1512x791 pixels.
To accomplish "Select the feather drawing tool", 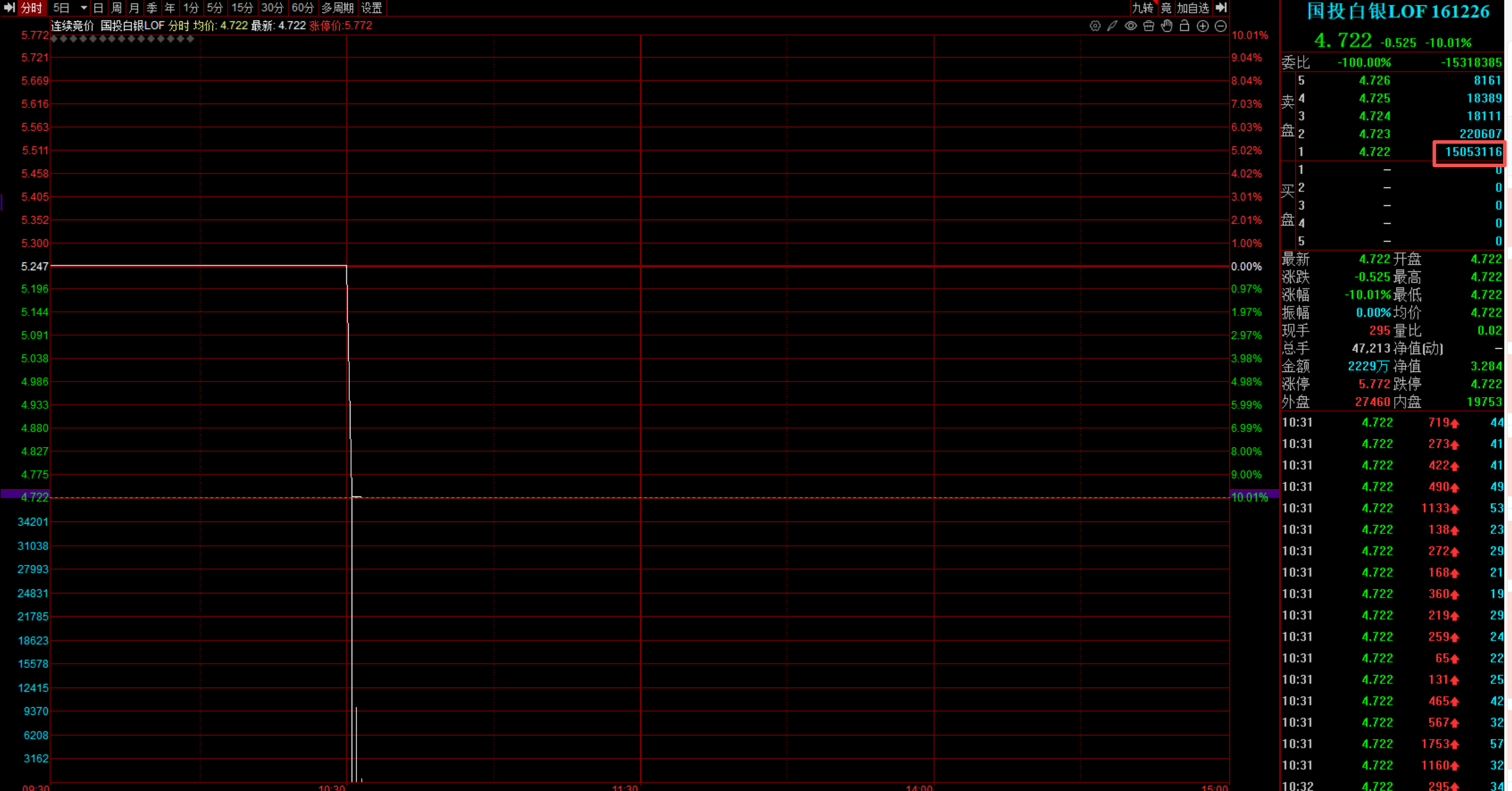I will [1112, 26].
